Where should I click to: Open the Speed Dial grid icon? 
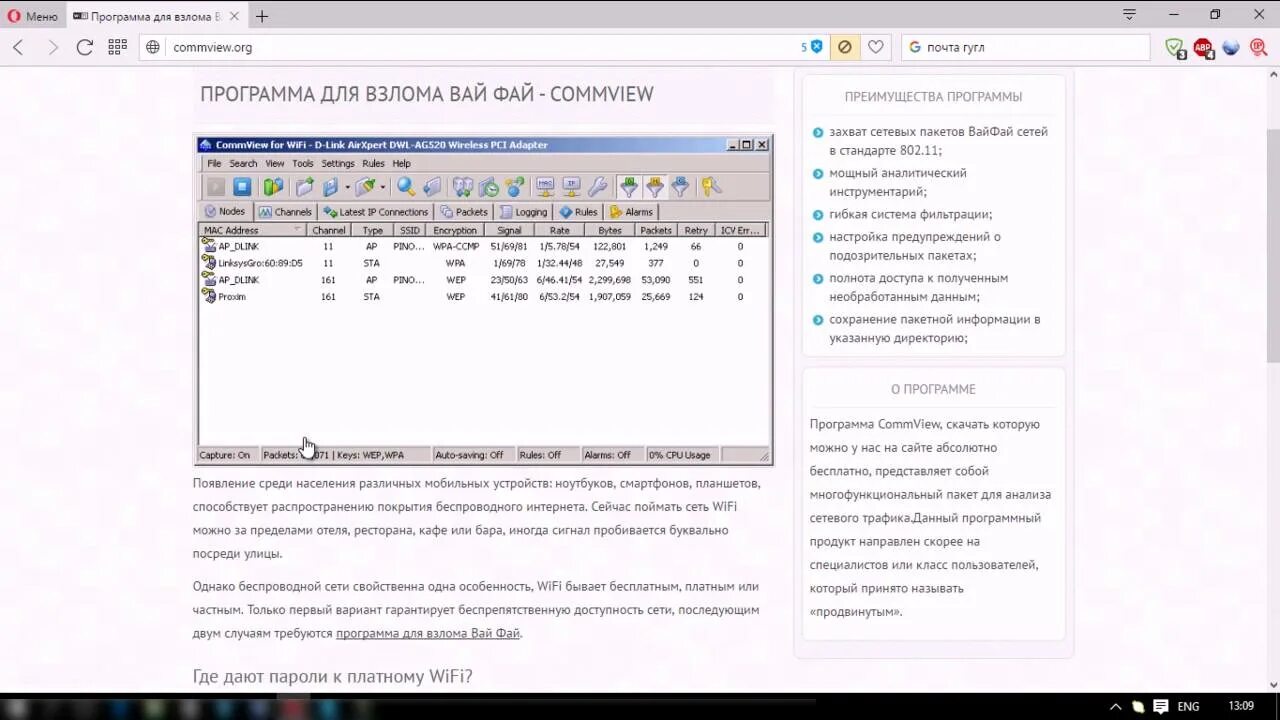pos(117,47)
